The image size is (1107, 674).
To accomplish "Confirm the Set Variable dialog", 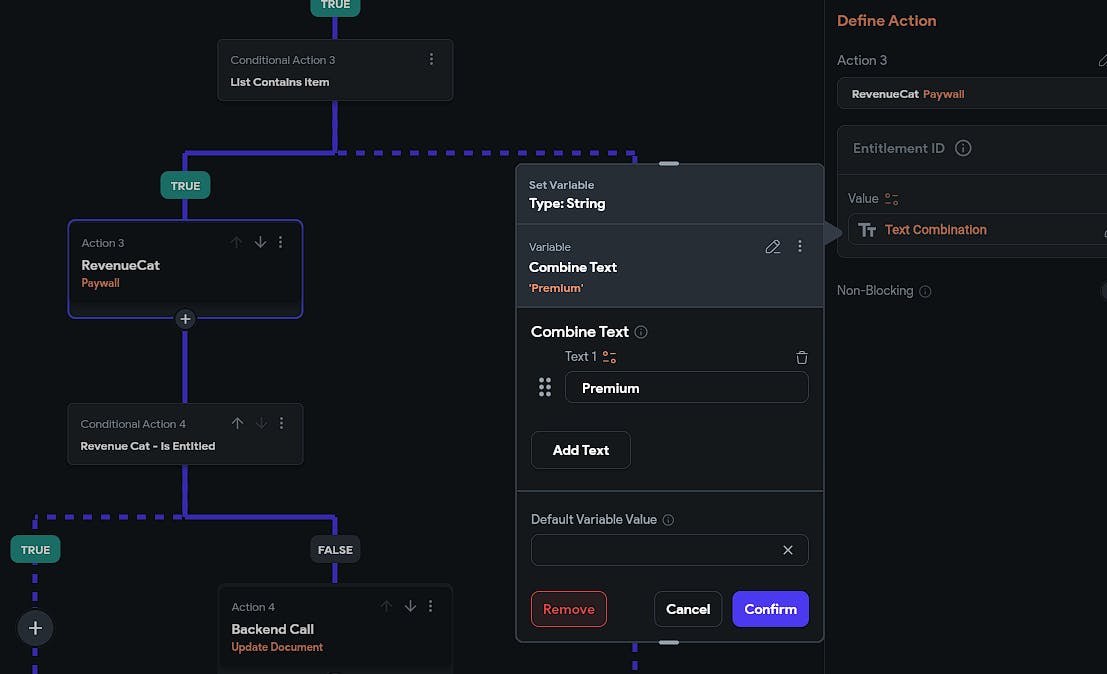I will click(x=770, y=609).
